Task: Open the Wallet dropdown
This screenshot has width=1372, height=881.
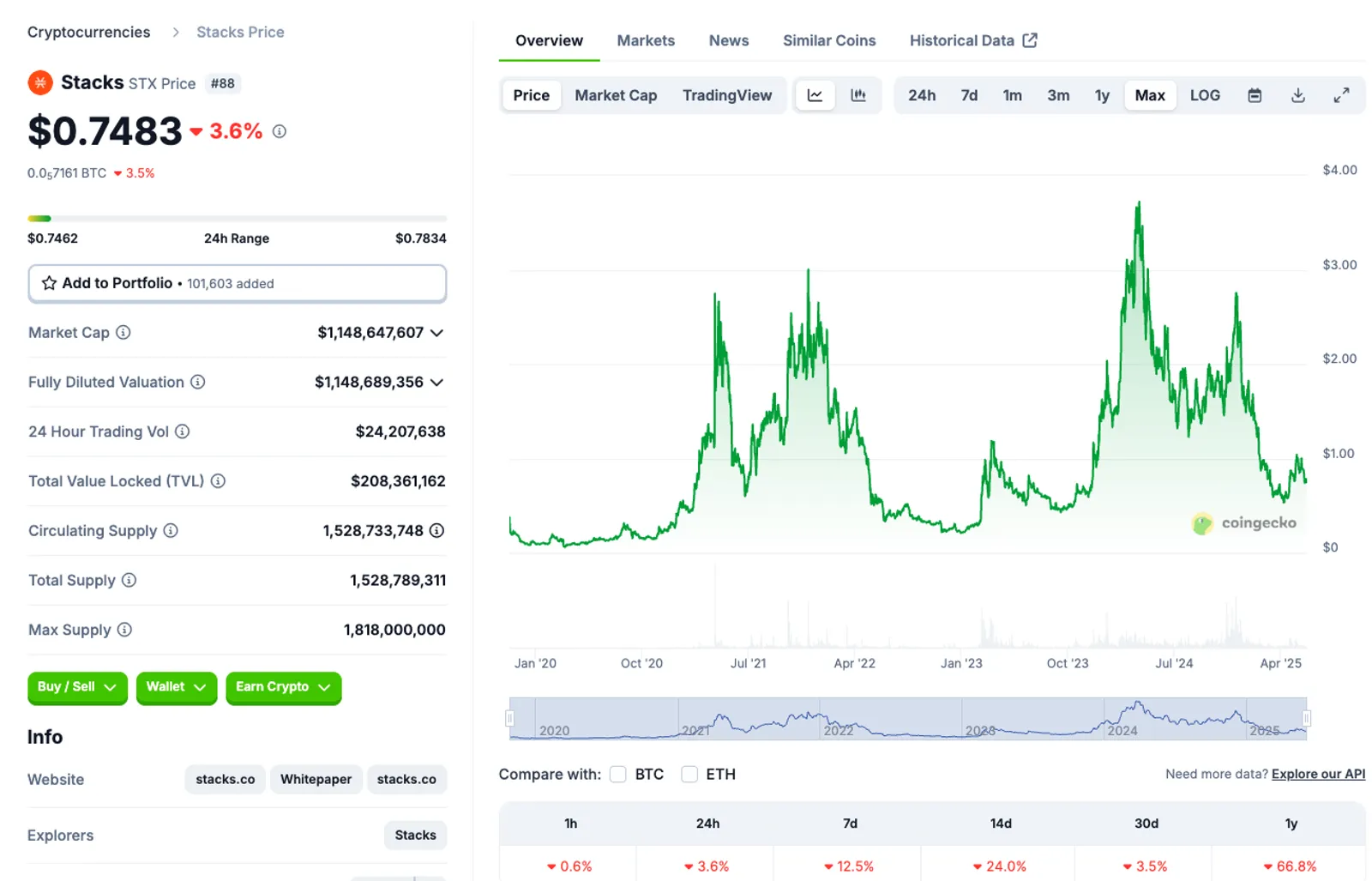Action: (176, 687)
